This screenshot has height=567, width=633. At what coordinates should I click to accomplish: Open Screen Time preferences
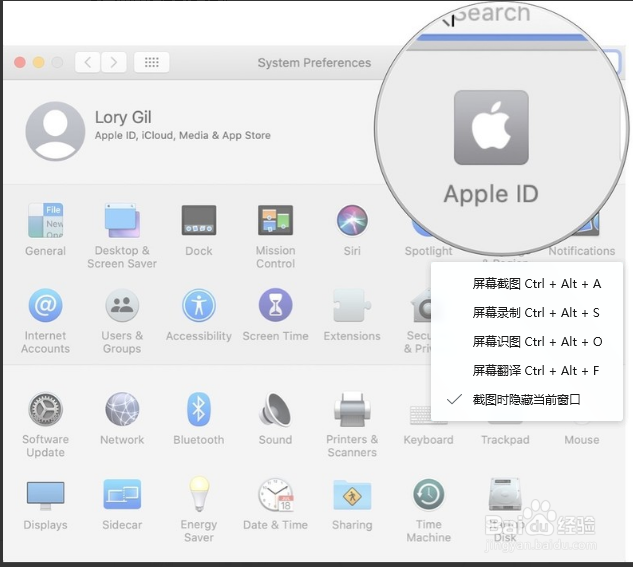point(275,305)
